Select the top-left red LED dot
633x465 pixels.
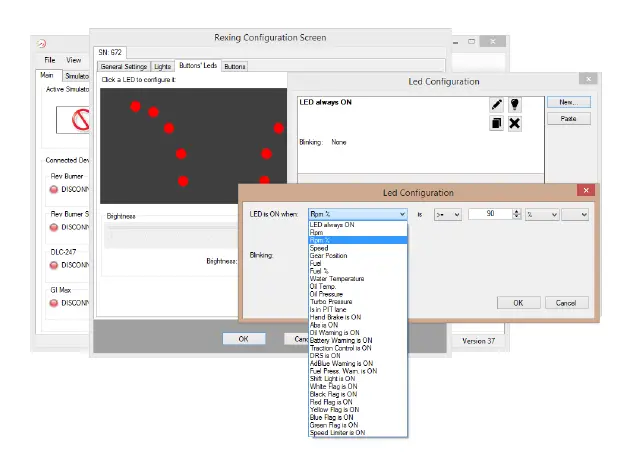[135, 106]
